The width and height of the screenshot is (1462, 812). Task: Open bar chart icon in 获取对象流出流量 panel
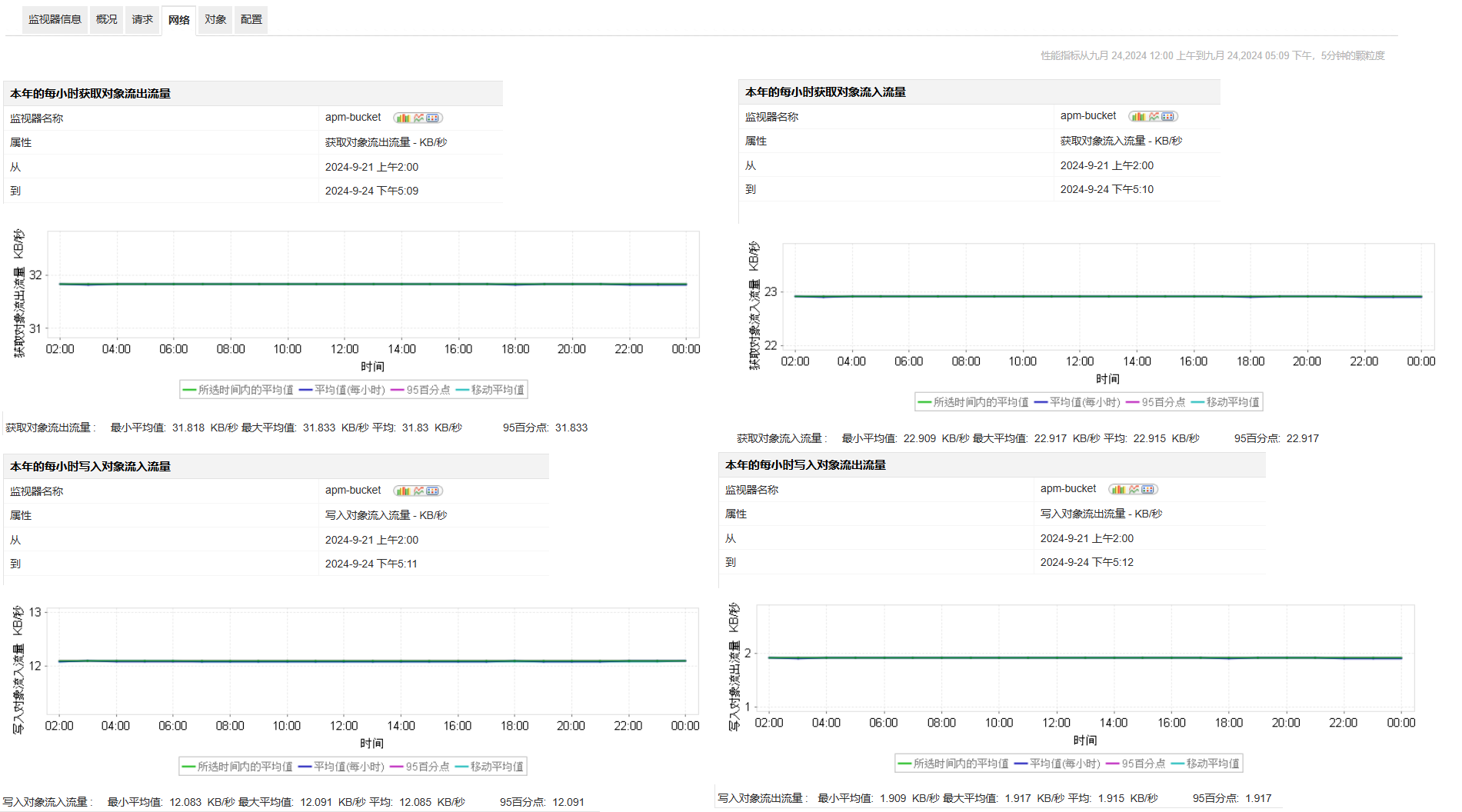tap(403, 118)
